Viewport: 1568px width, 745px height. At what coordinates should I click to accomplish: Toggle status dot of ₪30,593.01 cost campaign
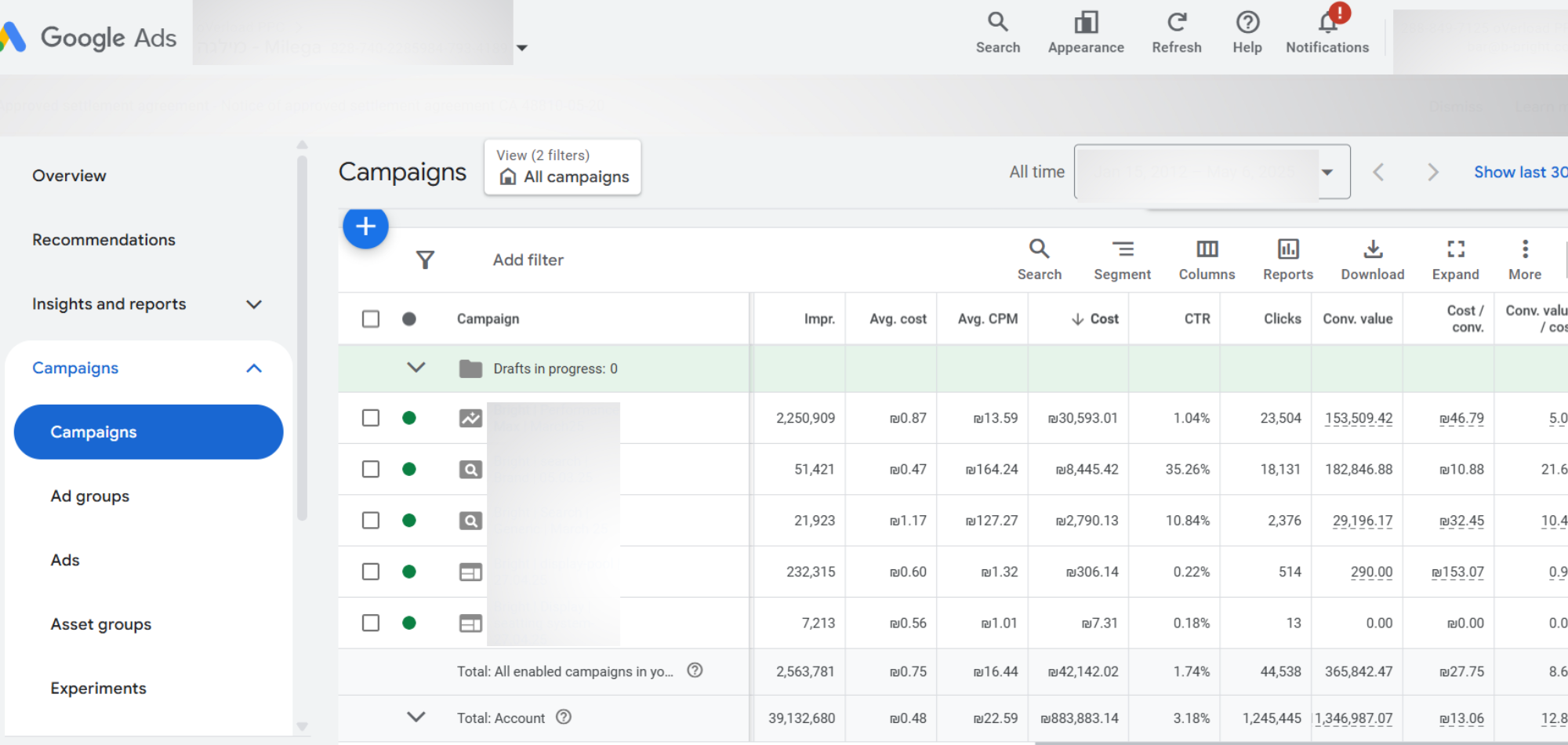[409, 418]
